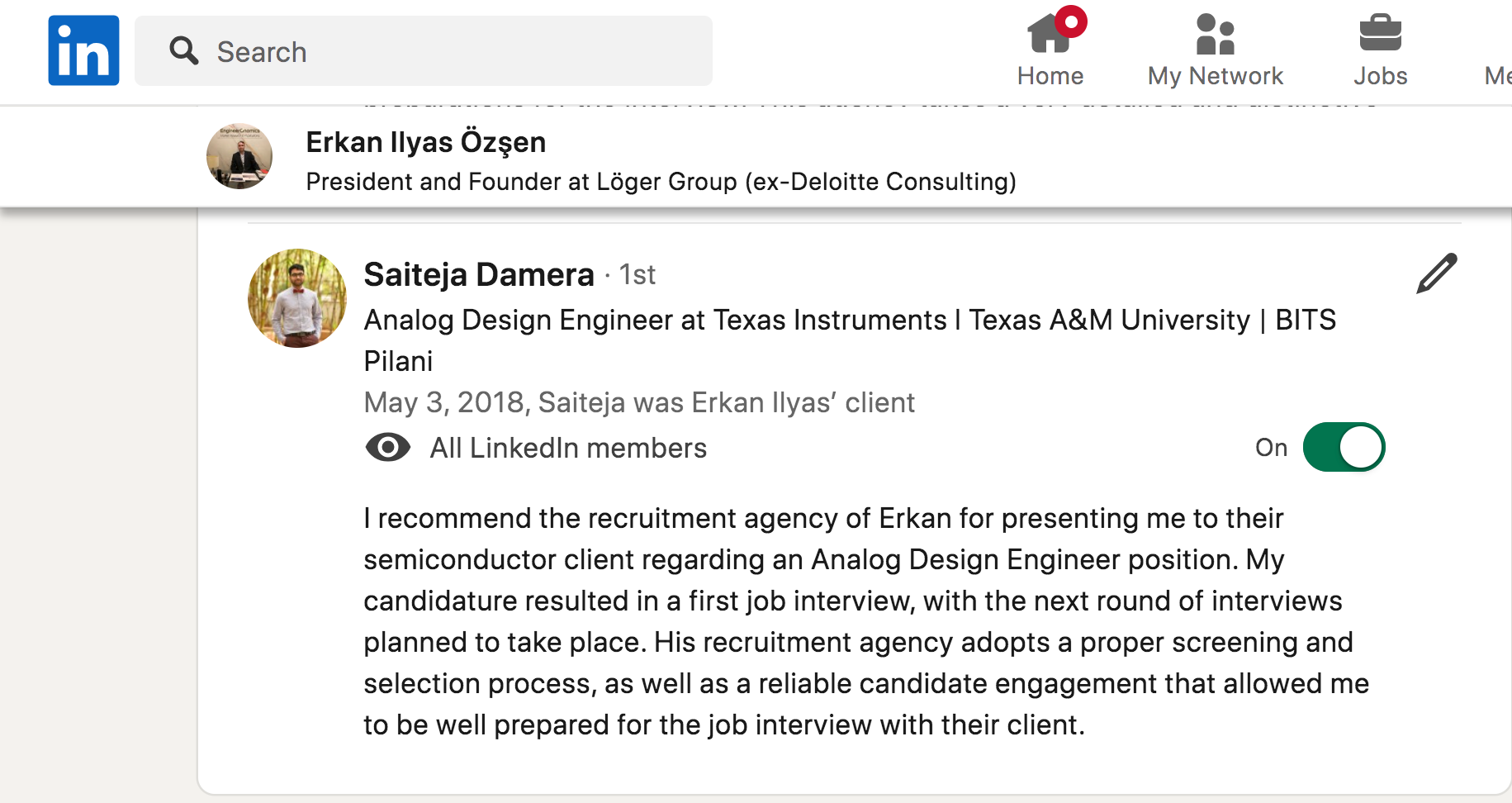The image size is (1512, 803).
Task: Open Erkan Ilyas Özşen's name link
Action: click(x=425, y=142)
